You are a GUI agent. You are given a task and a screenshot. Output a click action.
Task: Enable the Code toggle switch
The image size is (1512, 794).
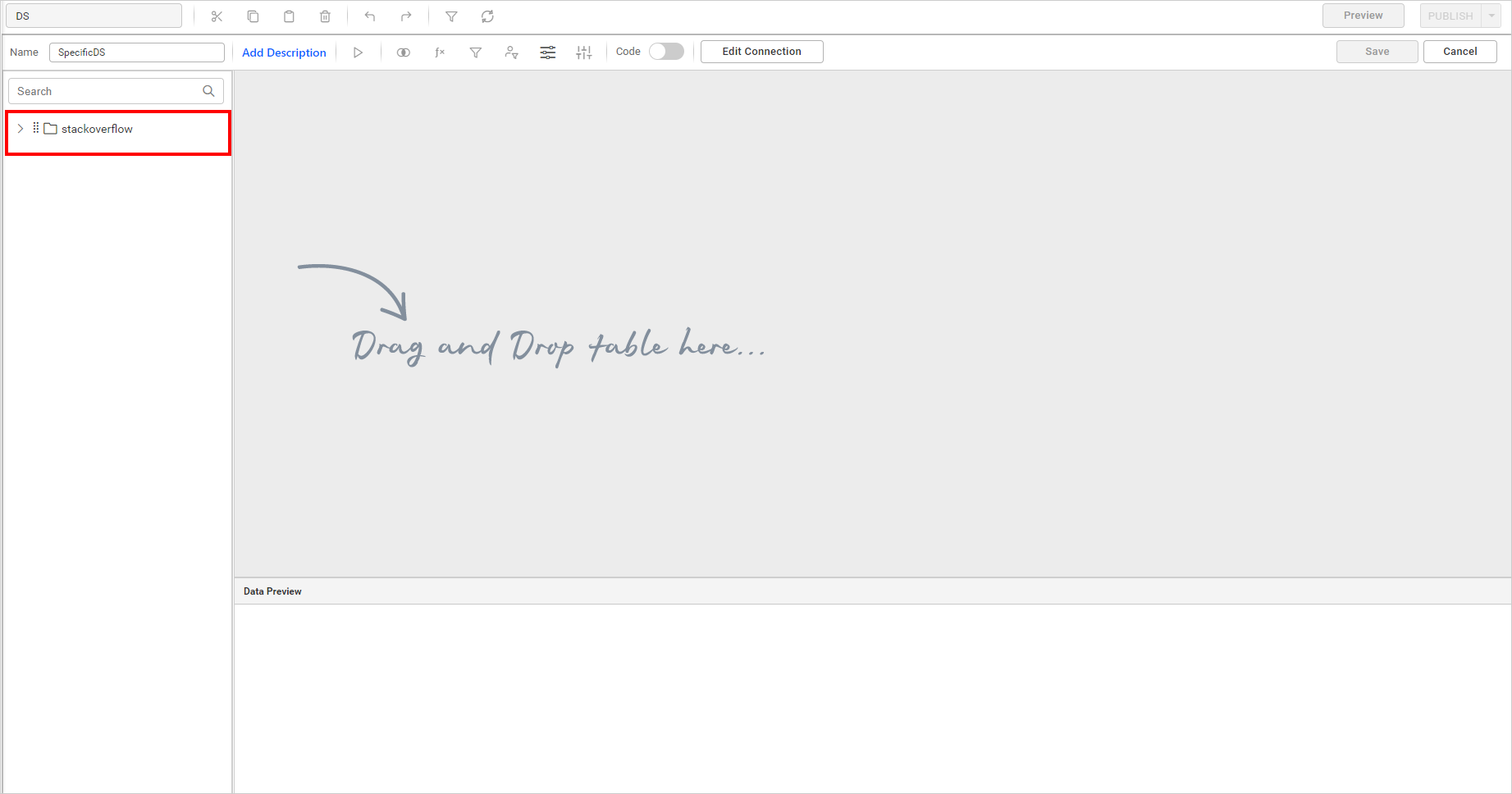click(x=665, y=52)
